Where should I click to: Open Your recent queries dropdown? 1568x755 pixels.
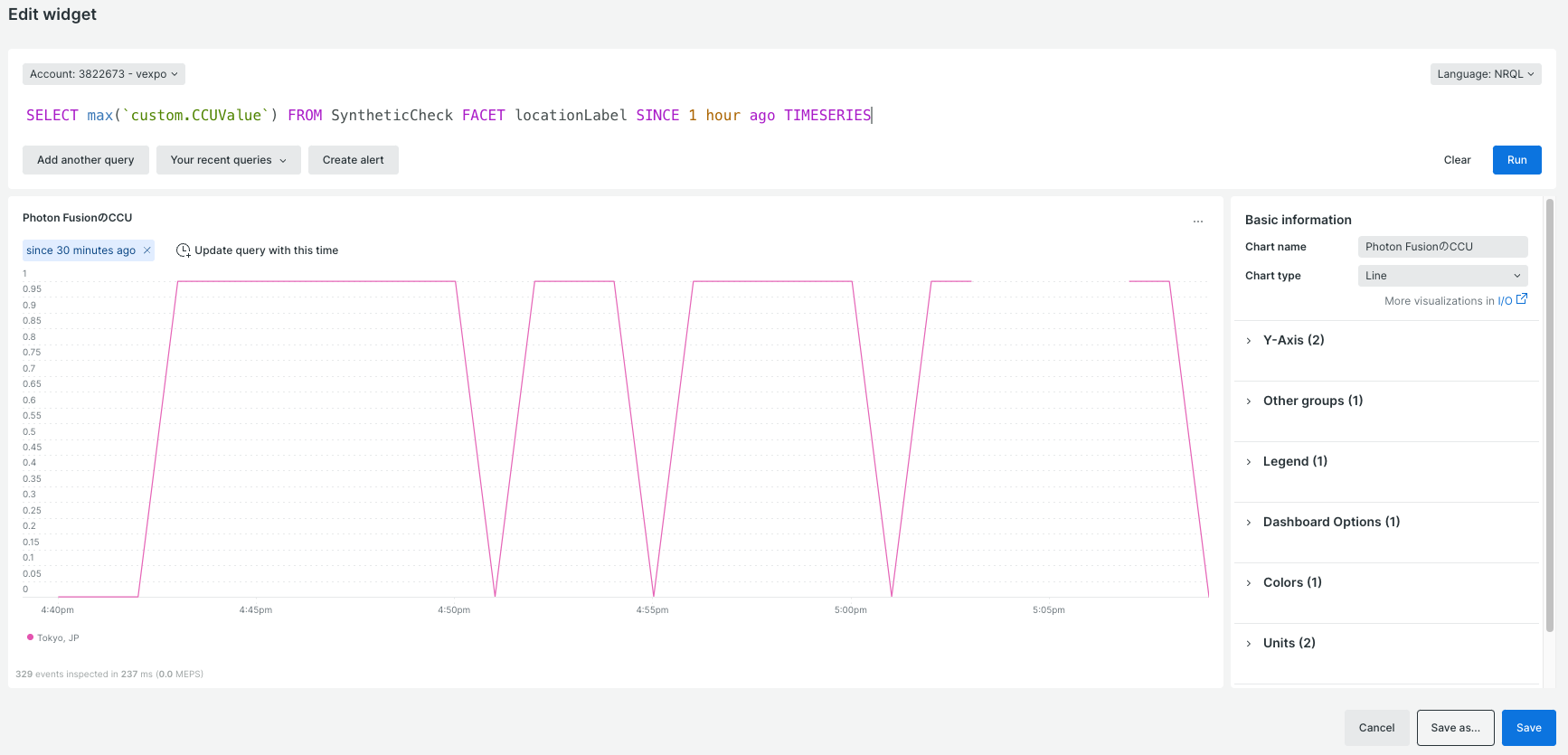[x=229, y=160]
